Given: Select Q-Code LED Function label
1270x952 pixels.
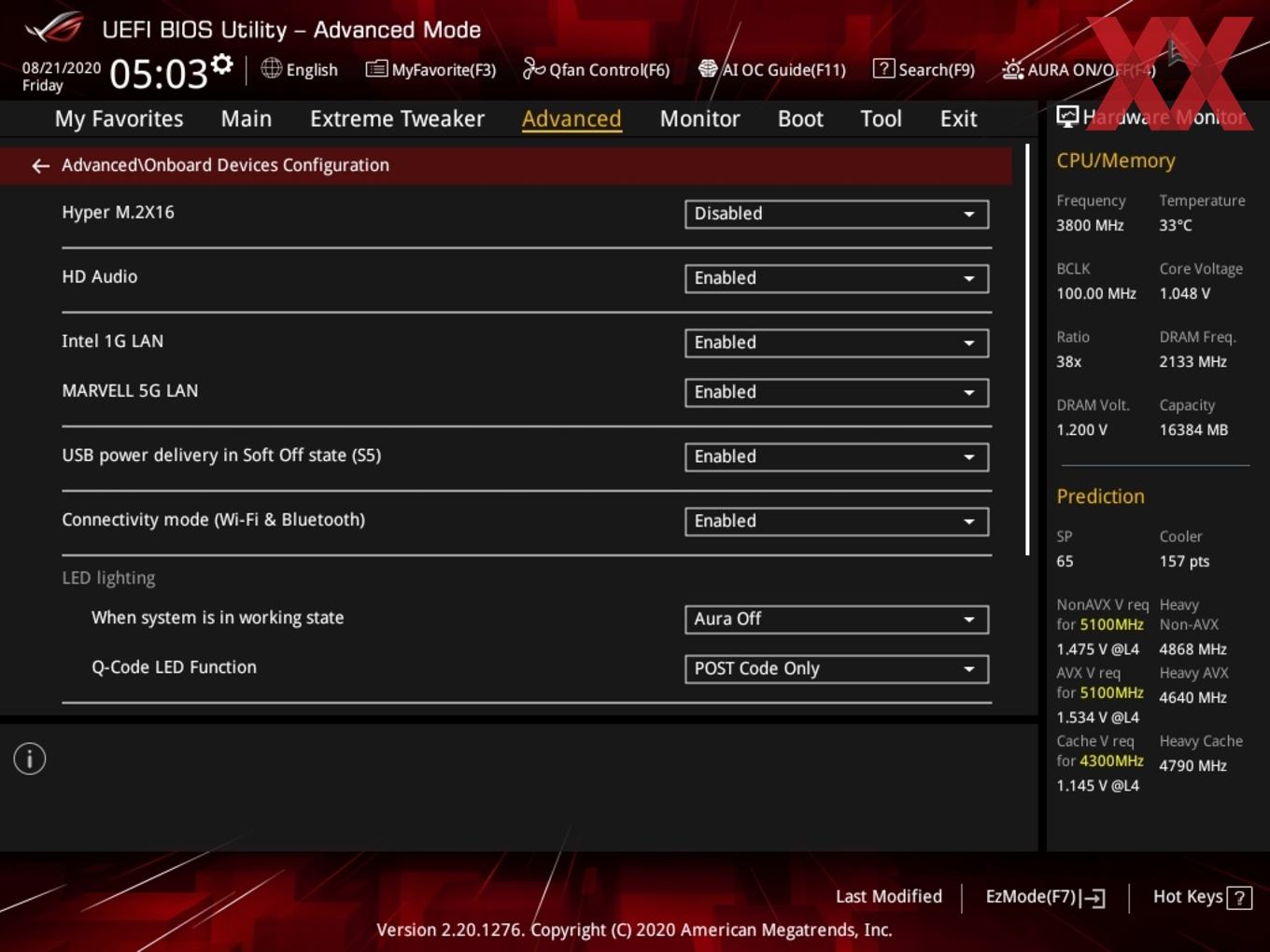Looking at the screenshot, I should [174, 666].
